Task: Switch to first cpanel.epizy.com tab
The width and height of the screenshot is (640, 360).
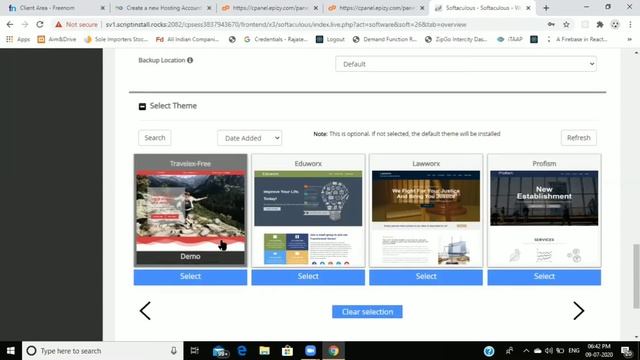Action: (x=269, y=8)
